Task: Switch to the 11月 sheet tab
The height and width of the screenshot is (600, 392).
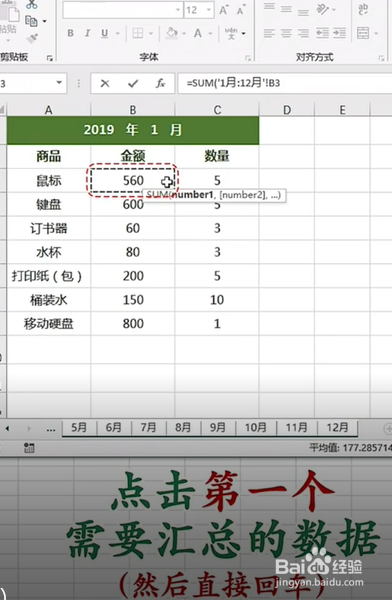Action: pyautogui.click(x=297, y=427)
